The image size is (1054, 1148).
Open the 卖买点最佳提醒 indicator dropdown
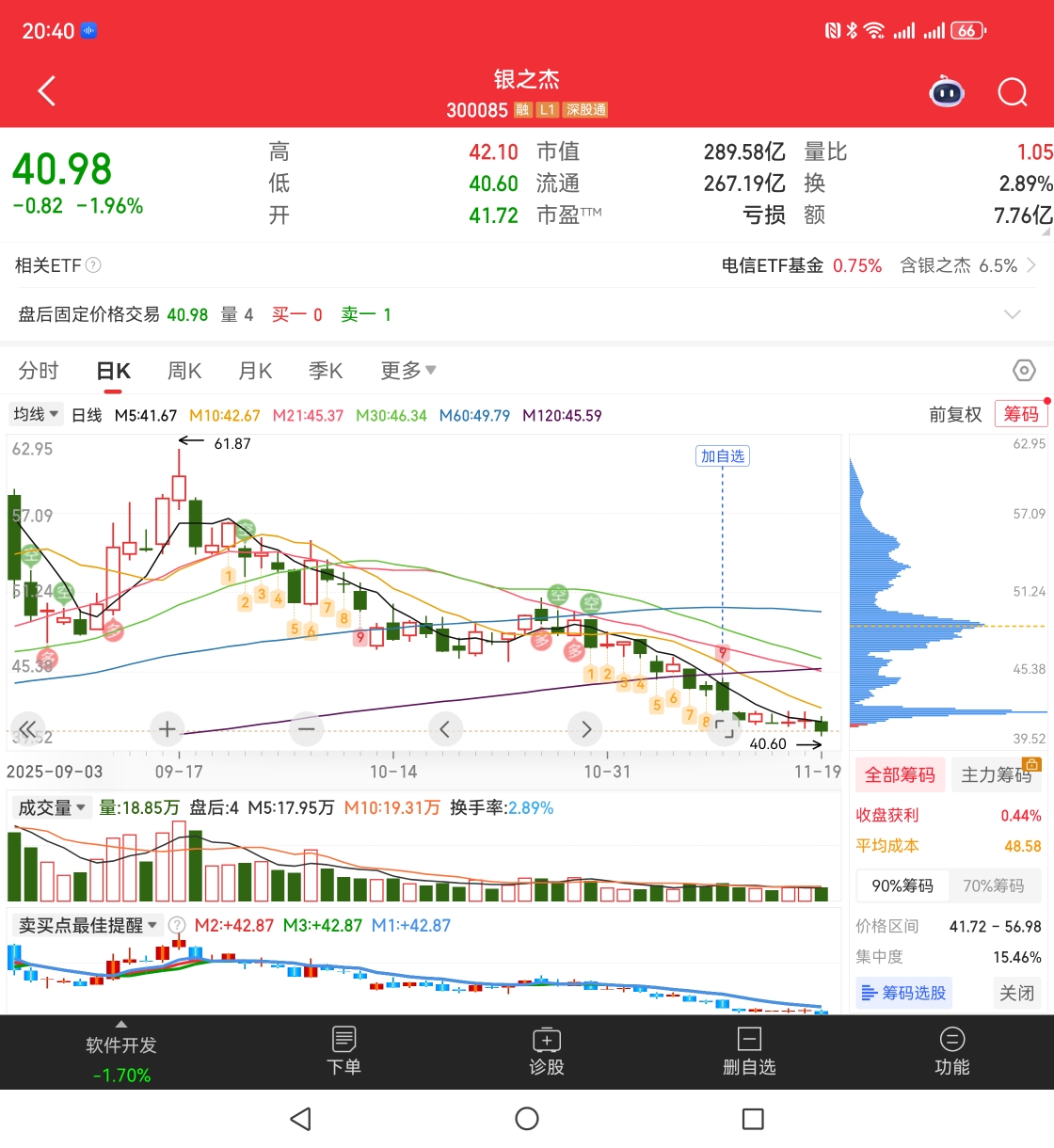pos(88,925)
